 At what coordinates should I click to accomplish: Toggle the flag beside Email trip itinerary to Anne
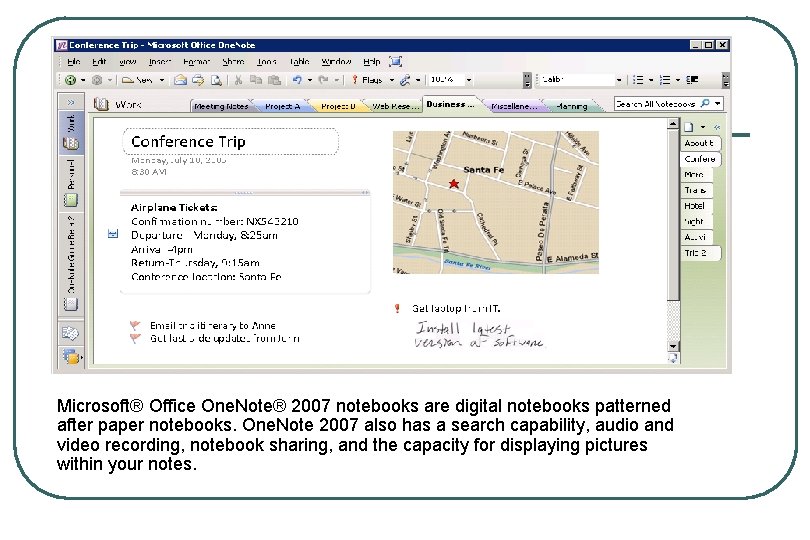(x=135, y=326)
